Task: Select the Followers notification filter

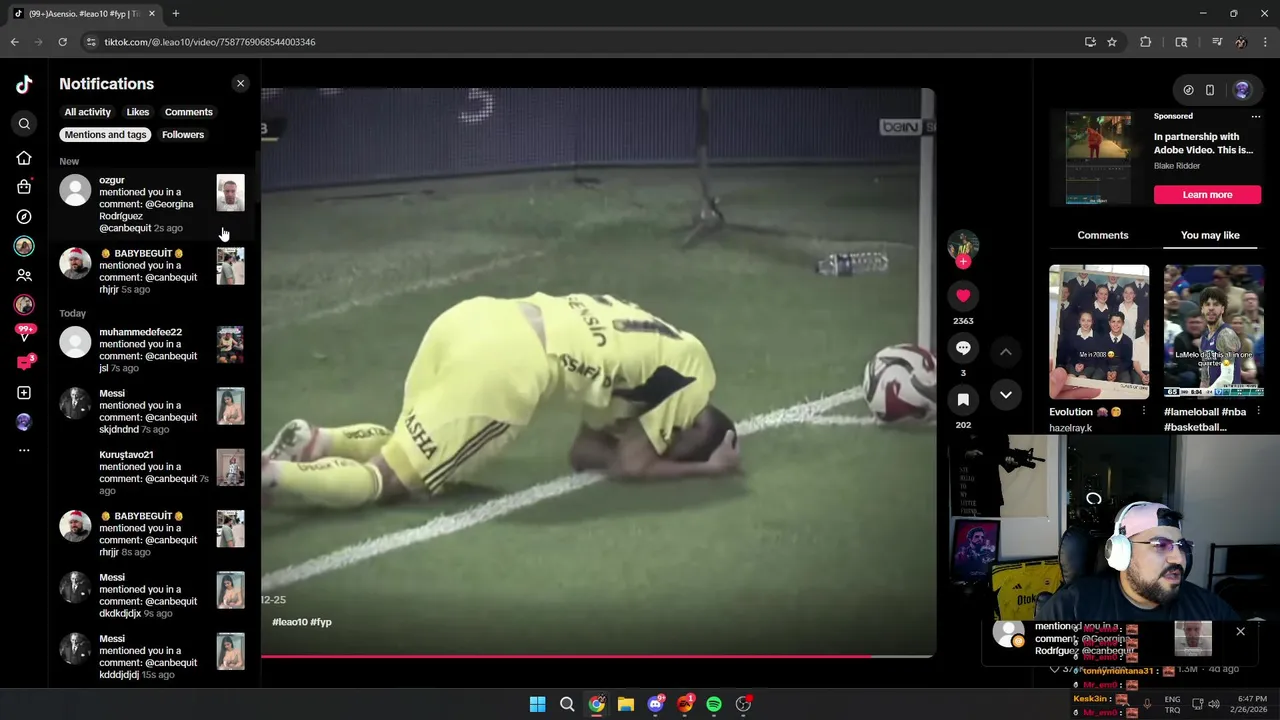Action: click(183, 135)
